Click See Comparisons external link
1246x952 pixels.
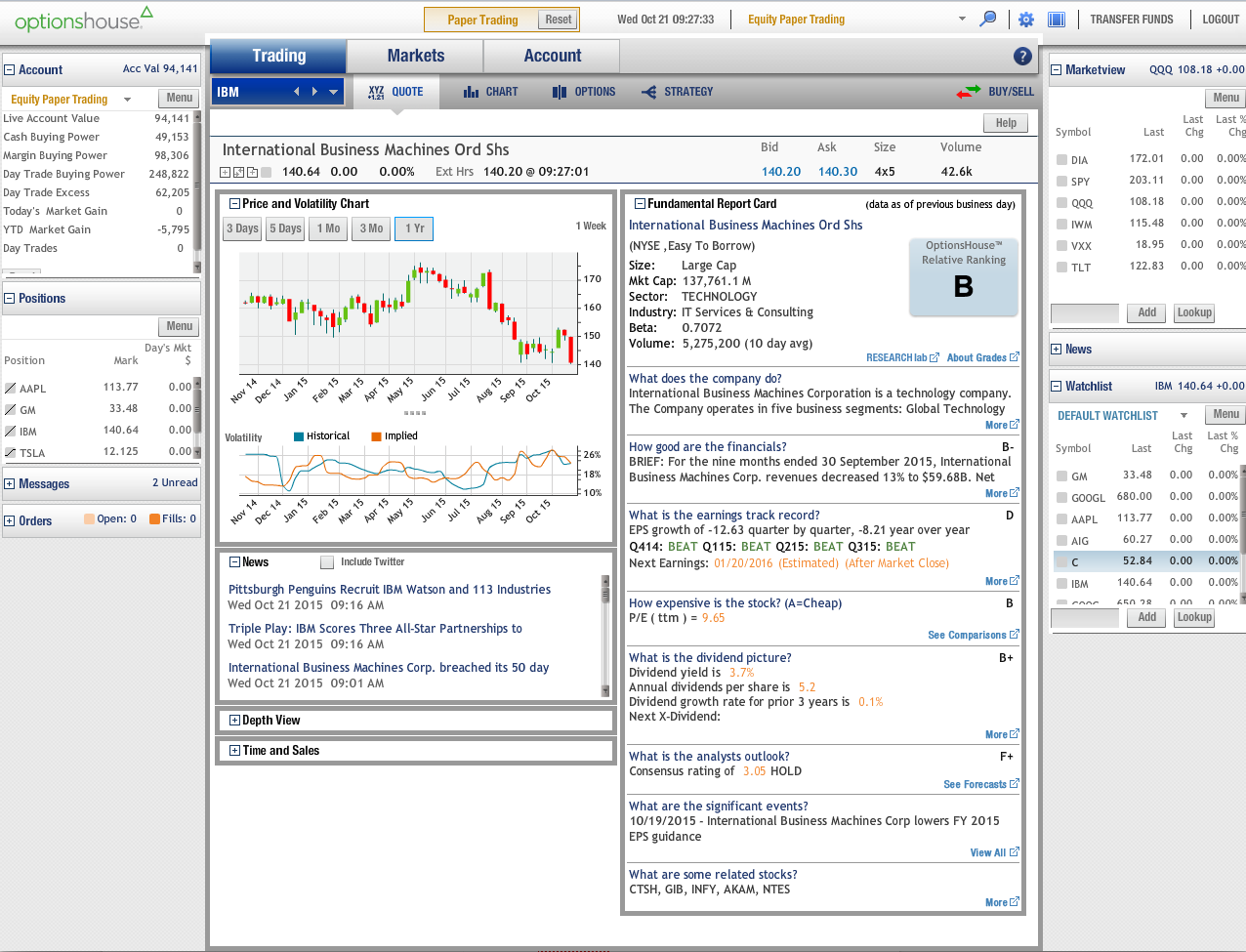click(x=974, y=636)
